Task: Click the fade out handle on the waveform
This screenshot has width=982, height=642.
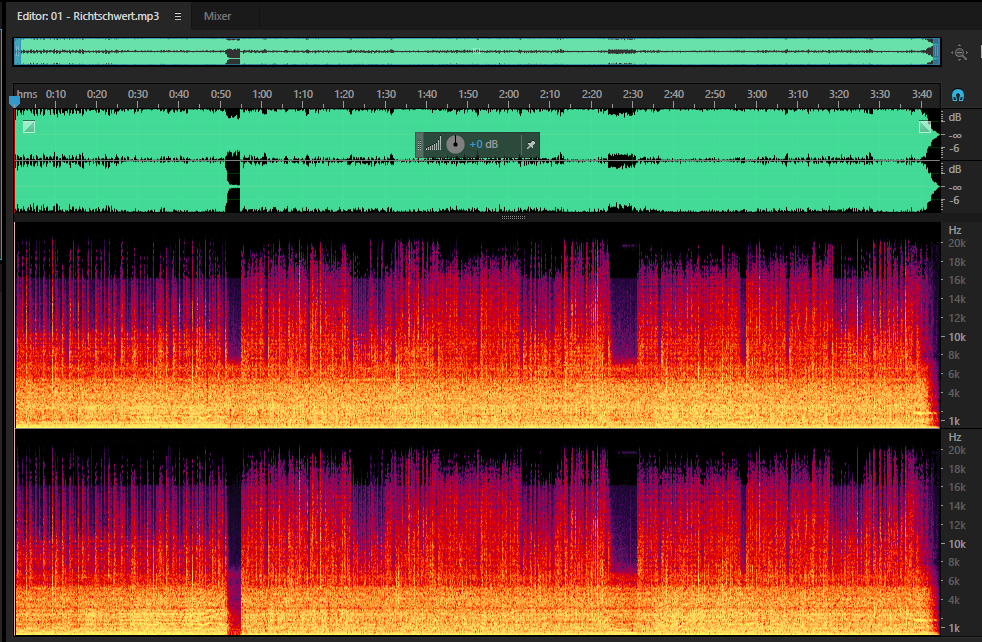Action: click(x=925, y=127)
